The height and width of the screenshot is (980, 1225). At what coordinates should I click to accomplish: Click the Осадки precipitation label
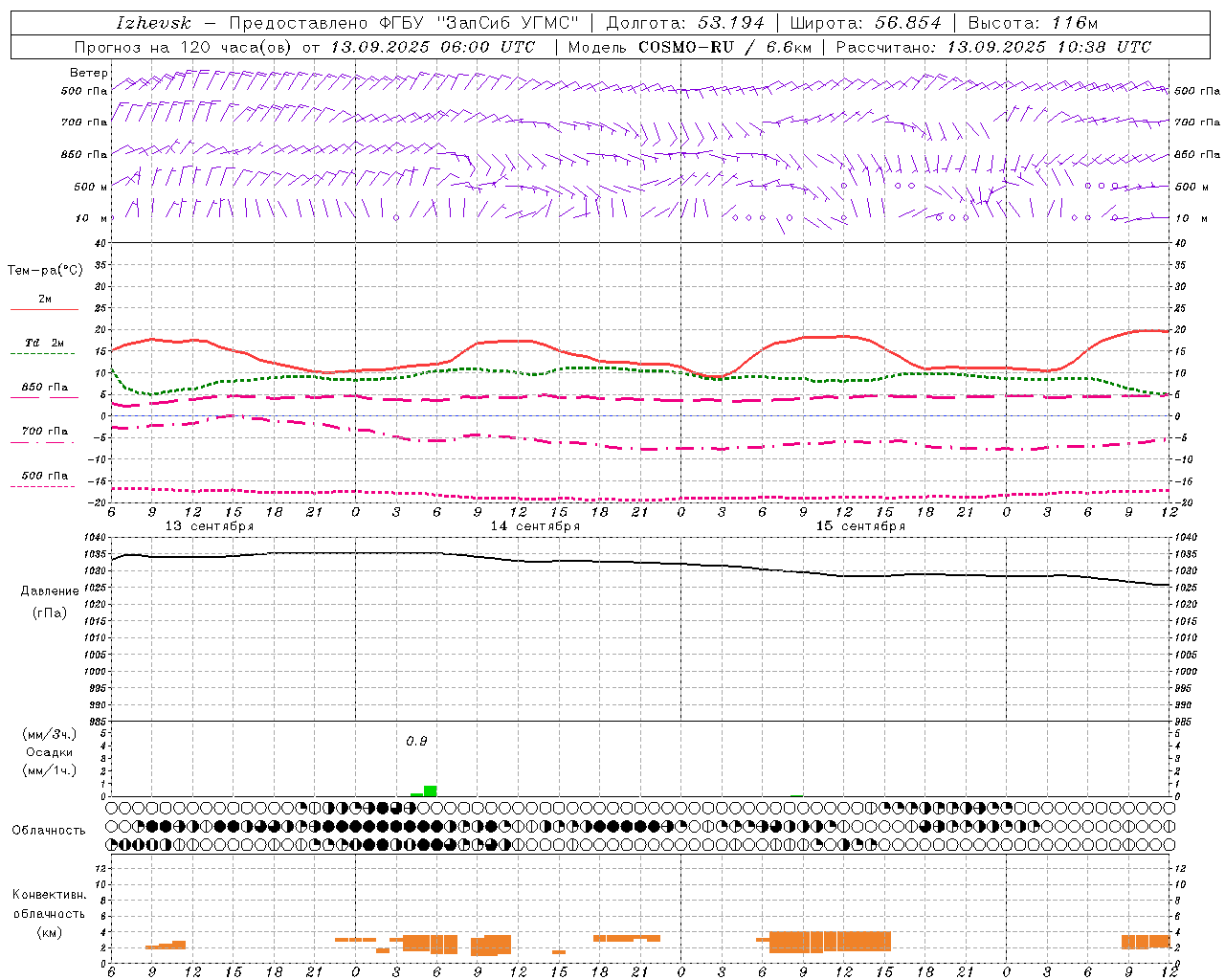tap(50, 752)
